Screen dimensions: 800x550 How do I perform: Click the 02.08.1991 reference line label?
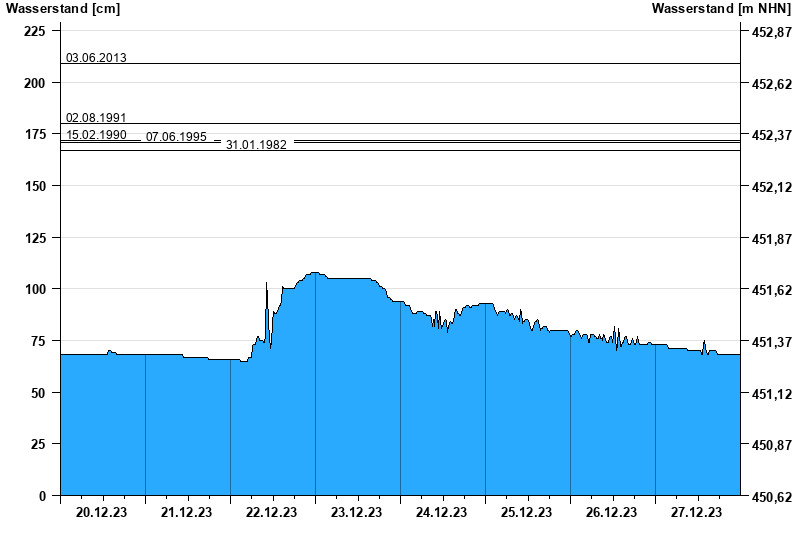pyautogui.click(x=96, y=118)
